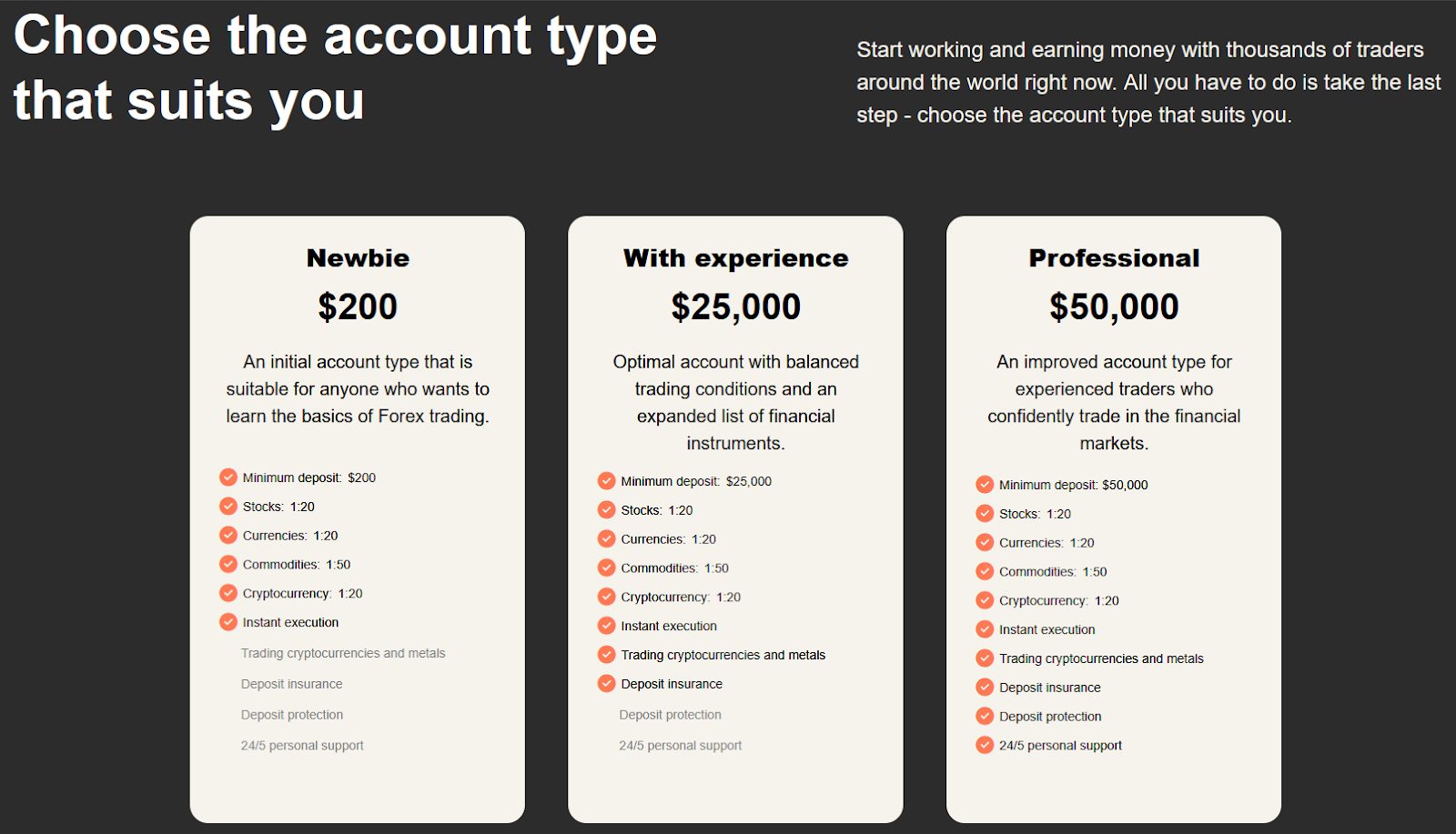The image size is (1456, 834).
Task: Click the disabled Deposit protection item in Newbie card
Action: (292, 715)
